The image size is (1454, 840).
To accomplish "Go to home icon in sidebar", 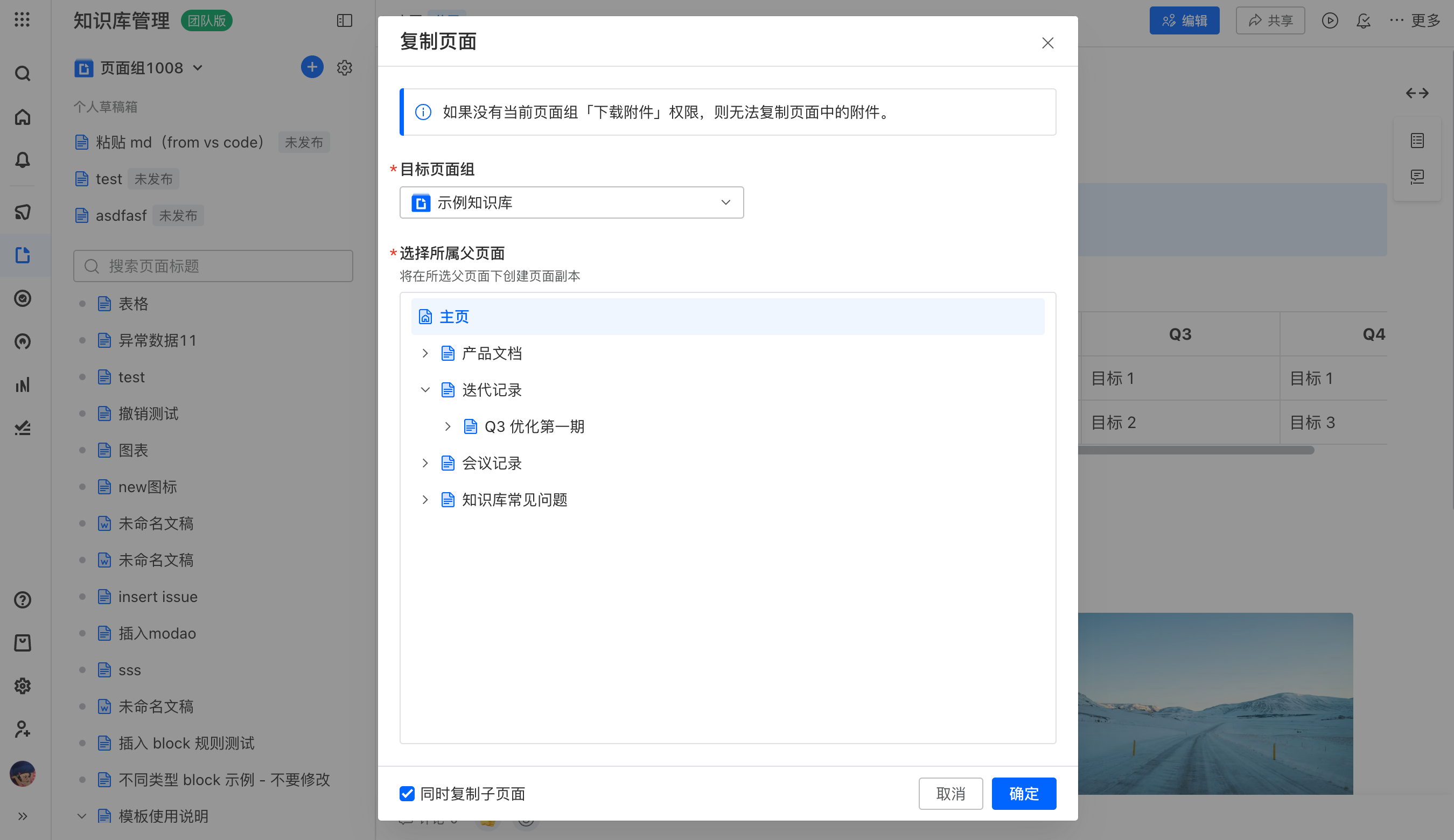I will [x=23, y=117].
